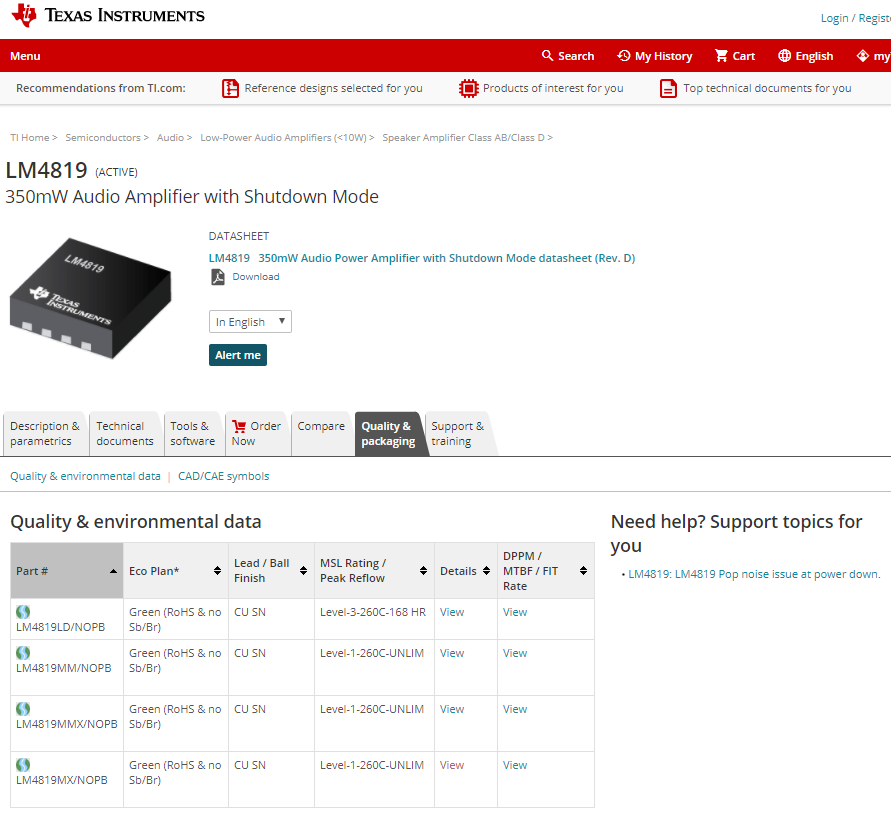Sort table by Part # column
891x816 pixels.
pos(66,571)
